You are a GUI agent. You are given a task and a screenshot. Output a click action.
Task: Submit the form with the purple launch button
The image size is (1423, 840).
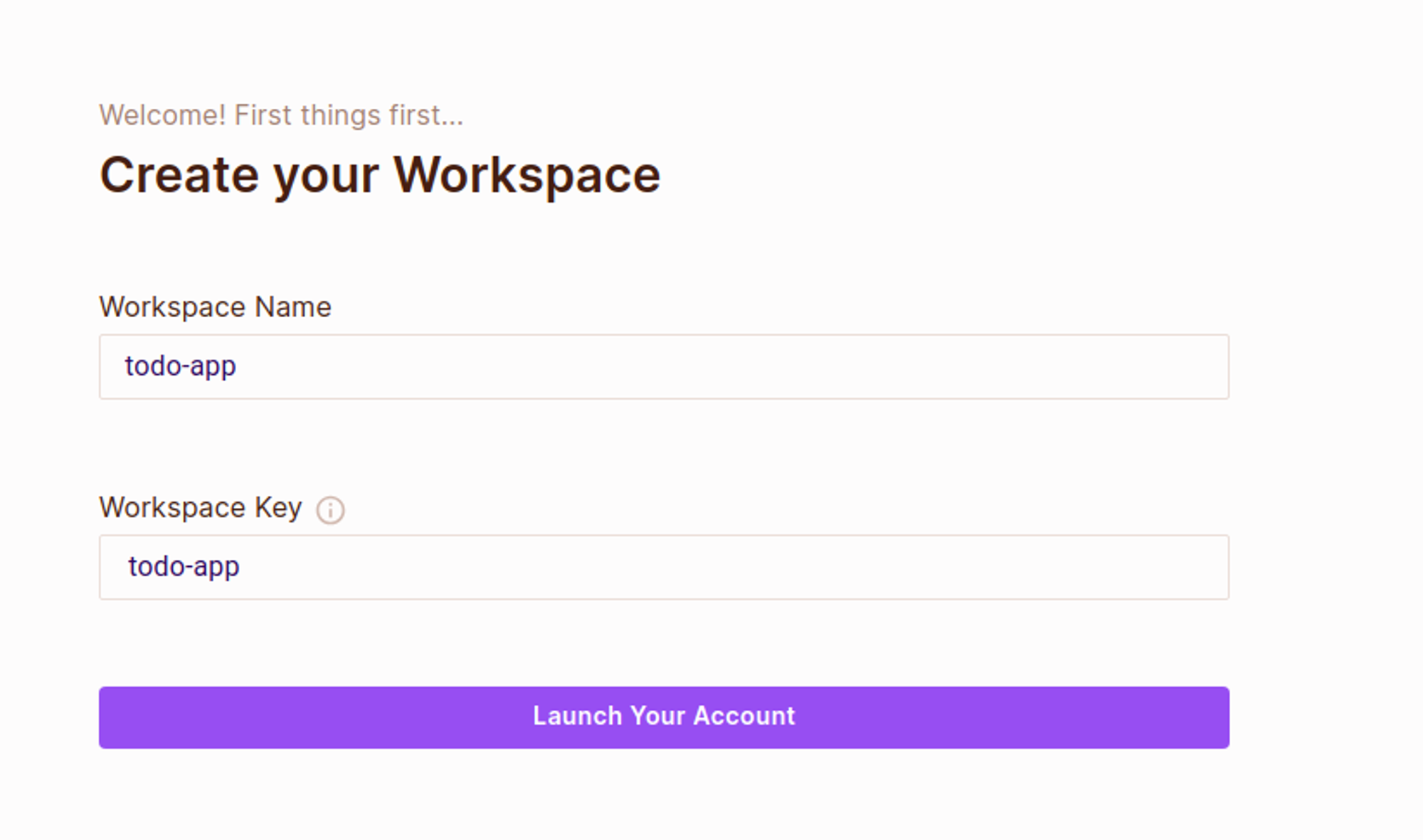click(x=663, y=717)
